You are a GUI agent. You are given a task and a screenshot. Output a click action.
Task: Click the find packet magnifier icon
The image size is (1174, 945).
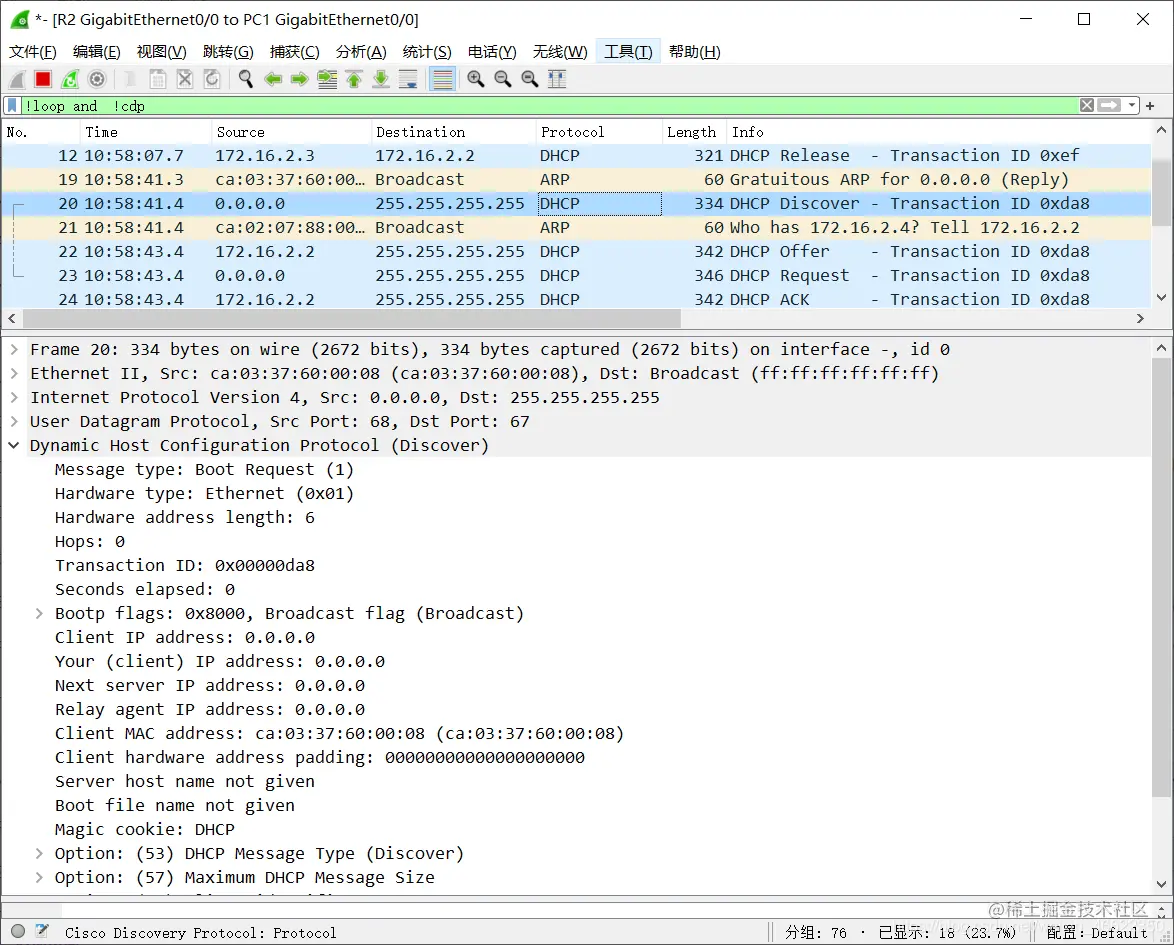click(x=246, y=79)
